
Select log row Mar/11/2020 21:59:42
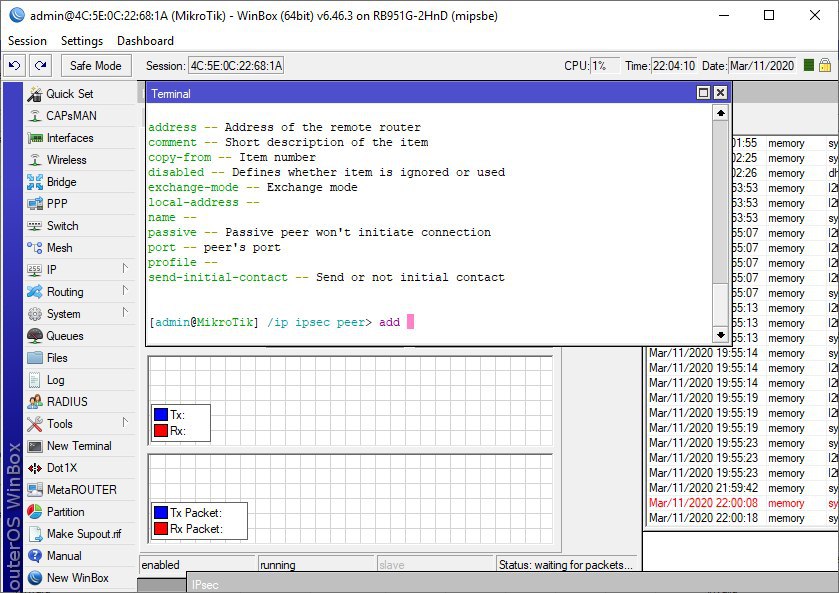[x=743, y=488]
